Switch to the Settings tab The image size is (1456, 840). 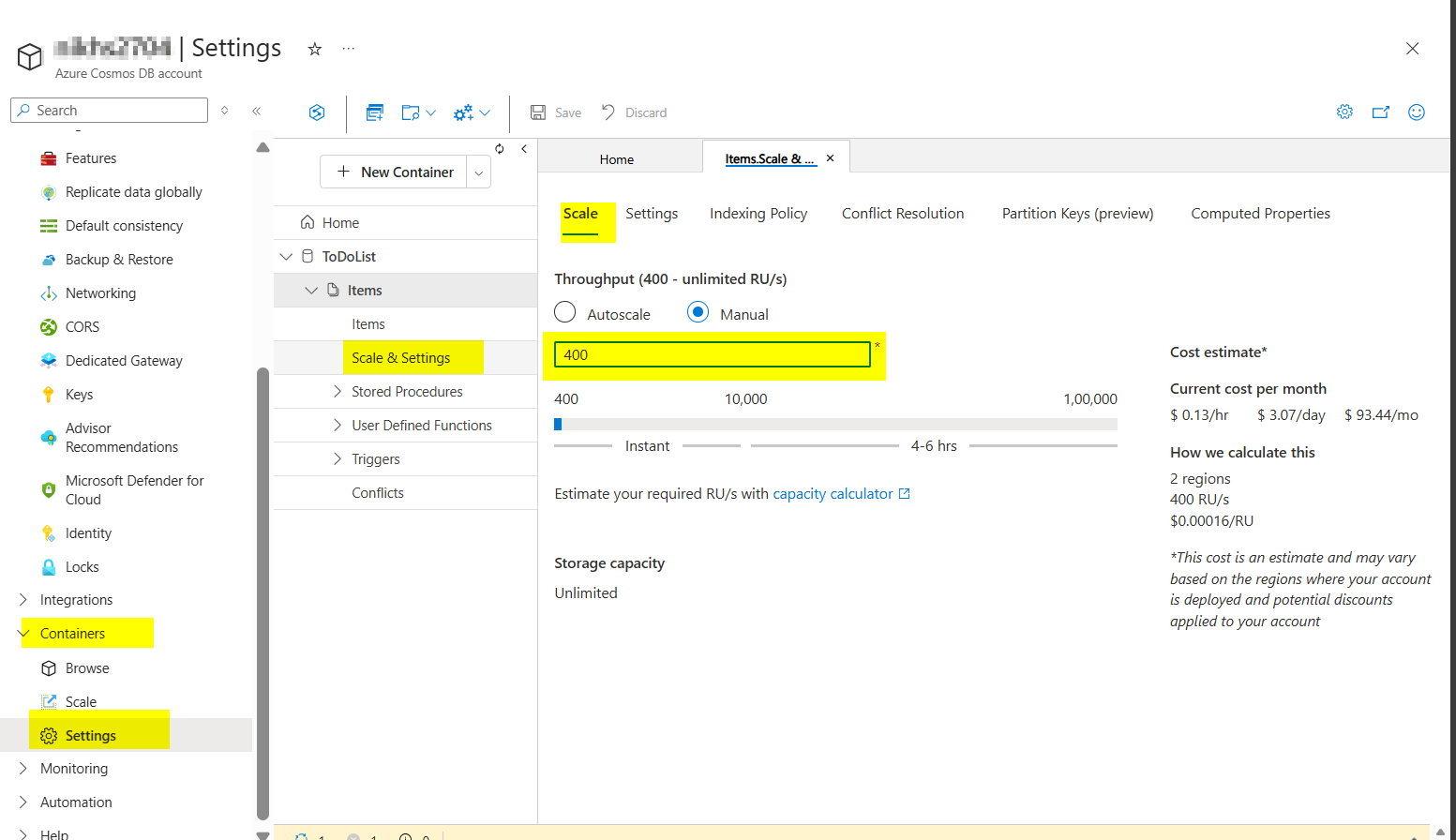652,214
